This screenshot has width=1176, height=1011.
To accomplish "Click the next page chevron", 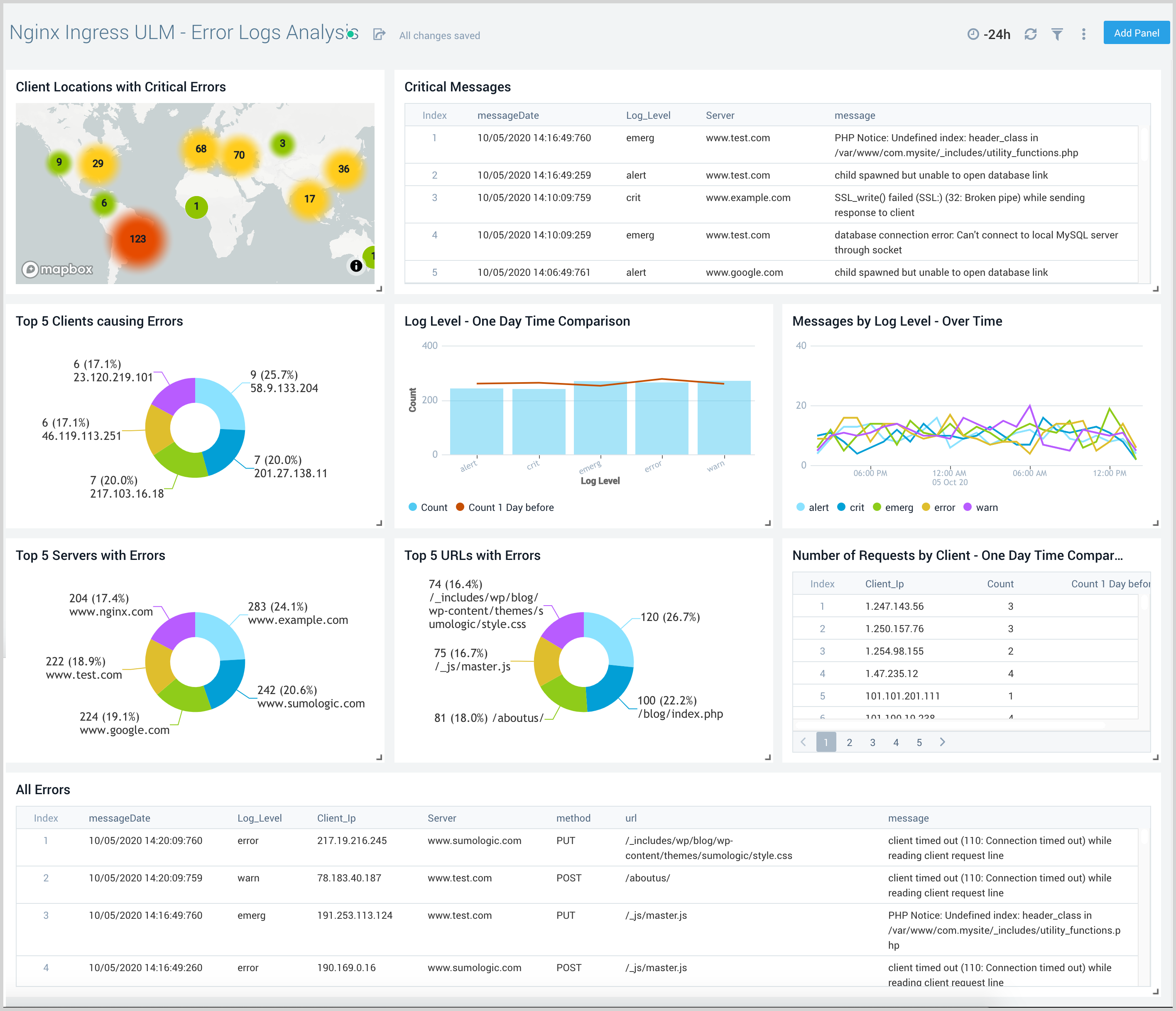I will click(942, 742).
